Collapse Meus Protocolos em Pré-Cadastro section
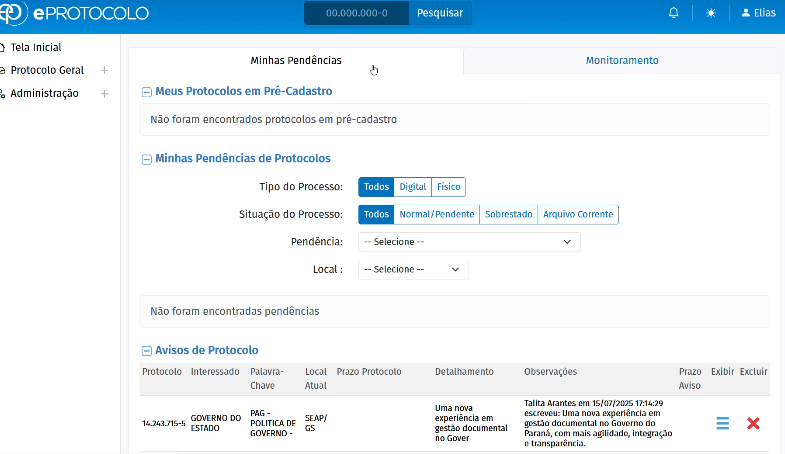 pyautogui.click(x=147, y=91)
